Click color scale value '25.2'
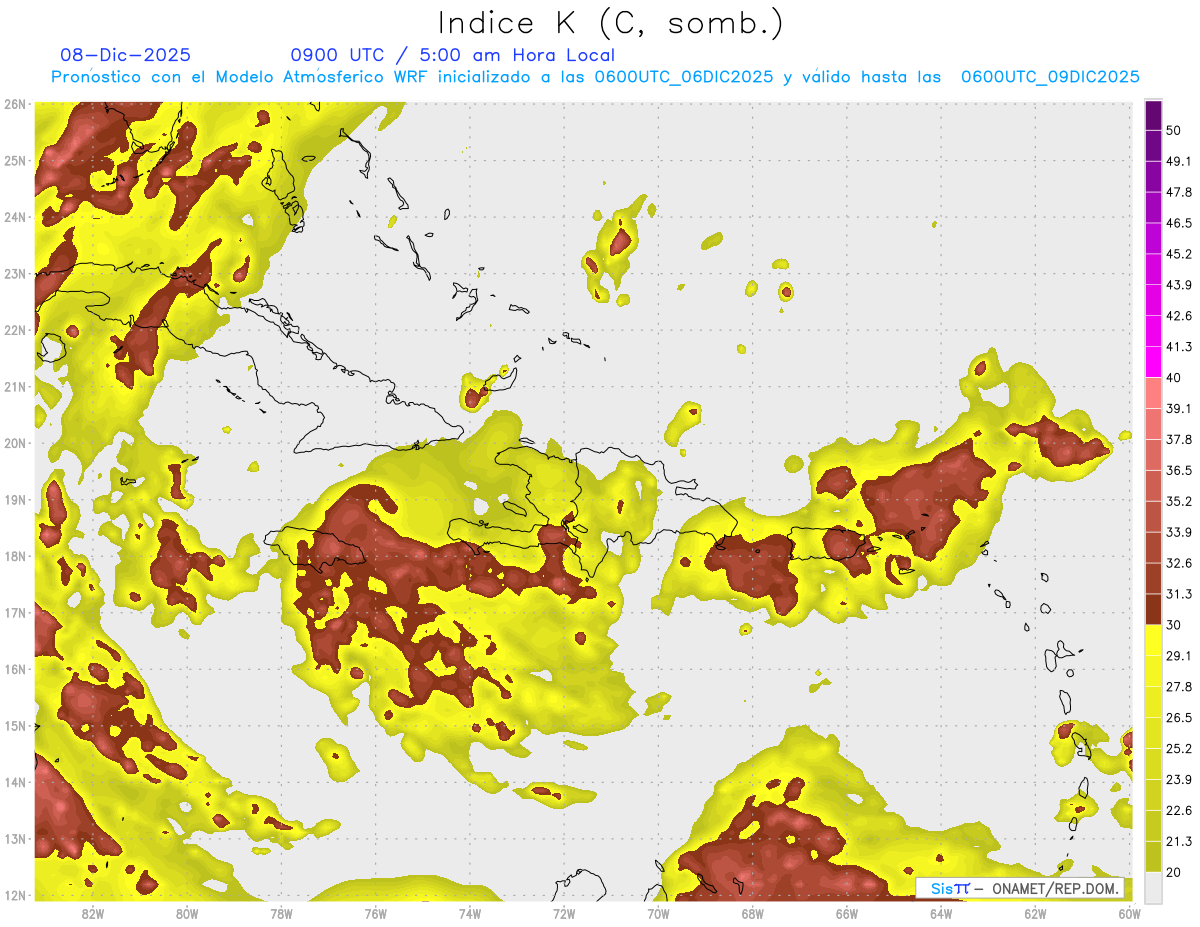Image resolution: width=1200 pixels, height=927 pixels. [x=1178, y=748]
